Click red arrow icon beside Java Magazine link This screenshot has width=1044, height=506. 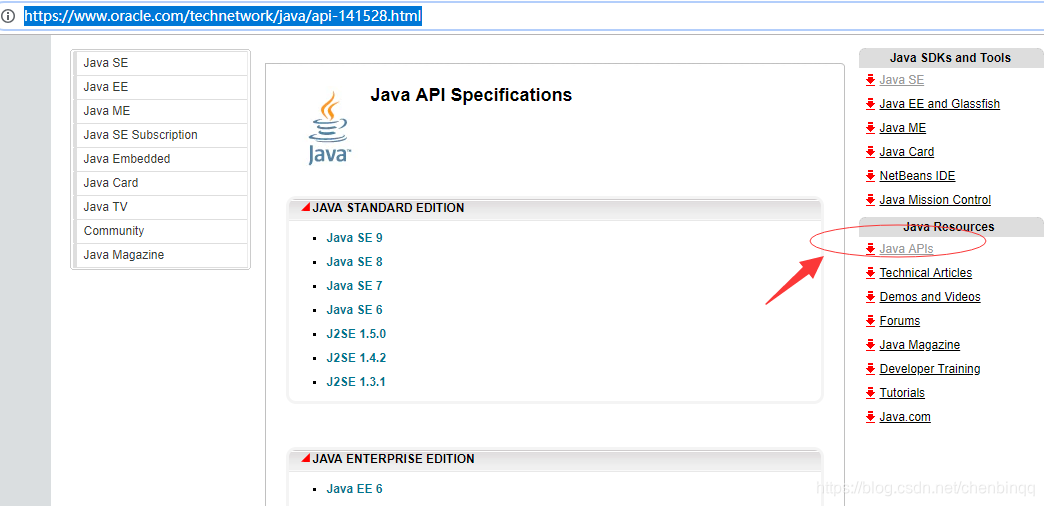[870, 345]
